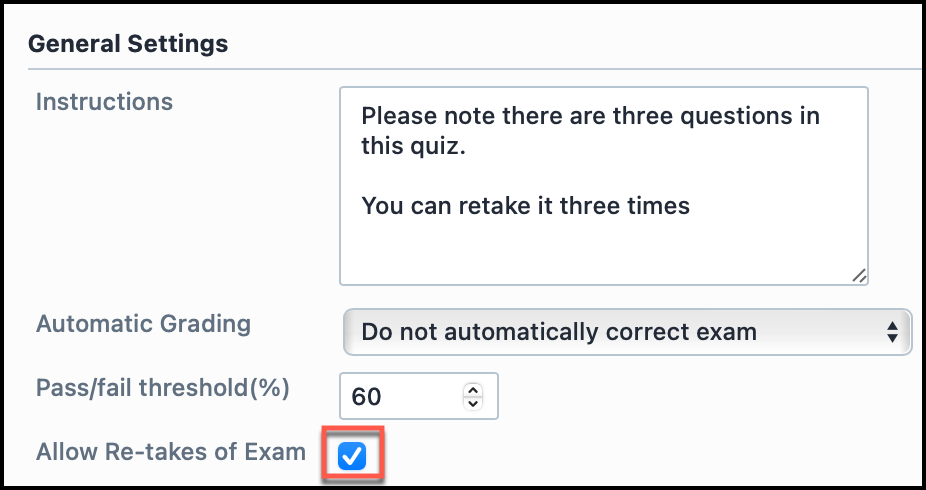The width and height of the screenshot is (926, 490).
Task: Click the empty area below the instructions text
Action: [603, 250]
